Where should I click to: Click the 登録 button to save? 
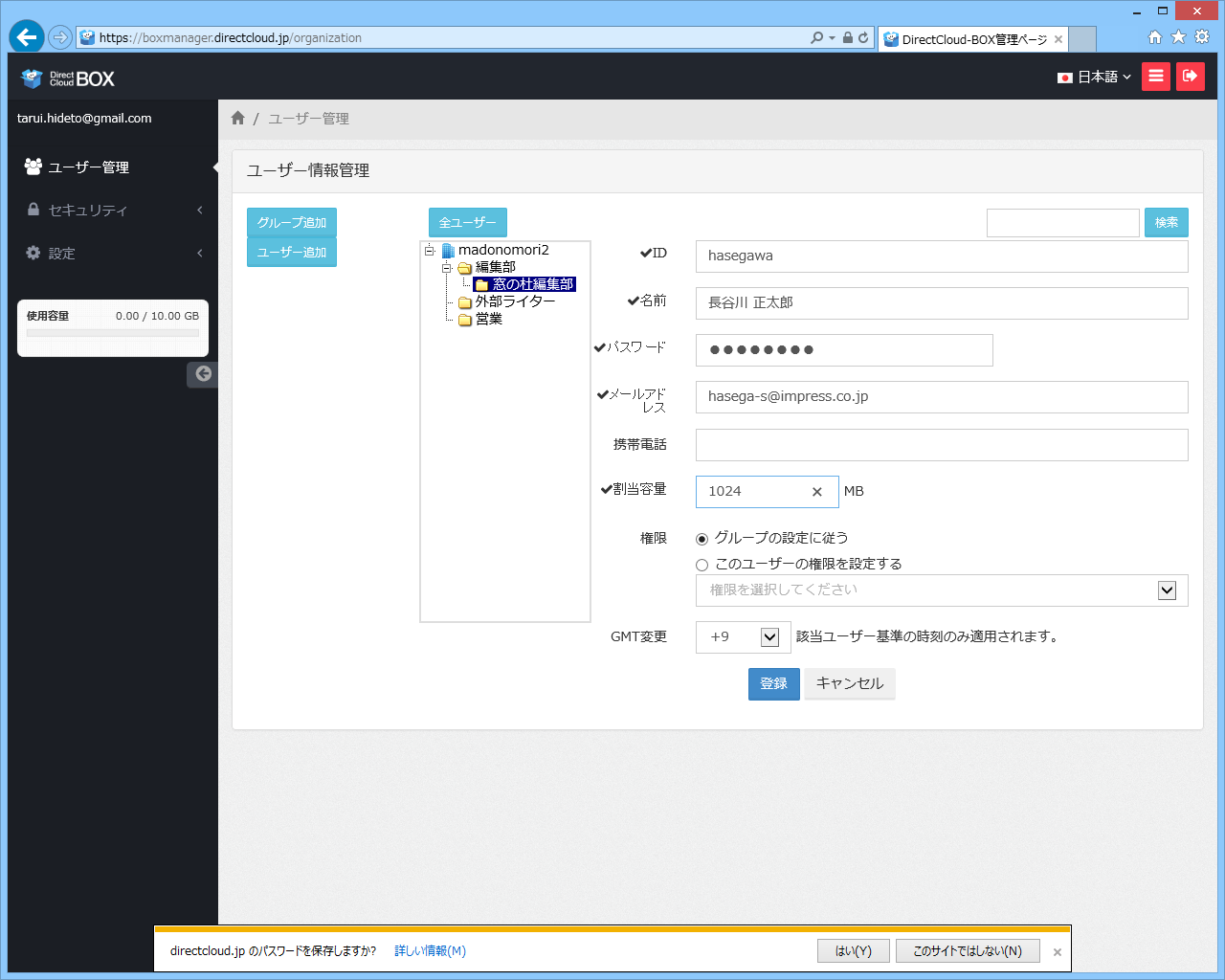[x=773, y=683]
